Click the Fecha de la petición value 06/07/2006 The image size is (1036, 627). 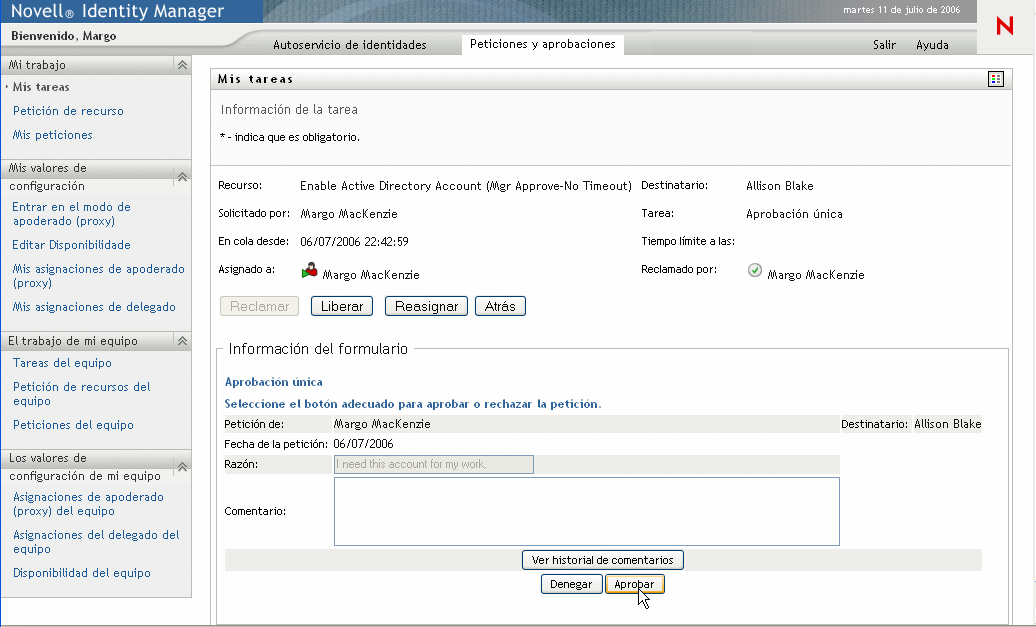coord(363,444)
